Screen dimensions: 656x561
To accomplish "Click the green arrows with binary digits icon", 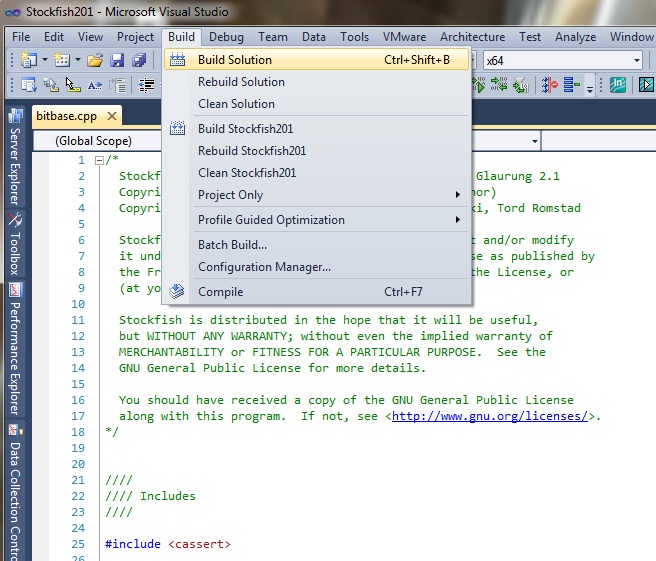I will (x=499, y=85).
